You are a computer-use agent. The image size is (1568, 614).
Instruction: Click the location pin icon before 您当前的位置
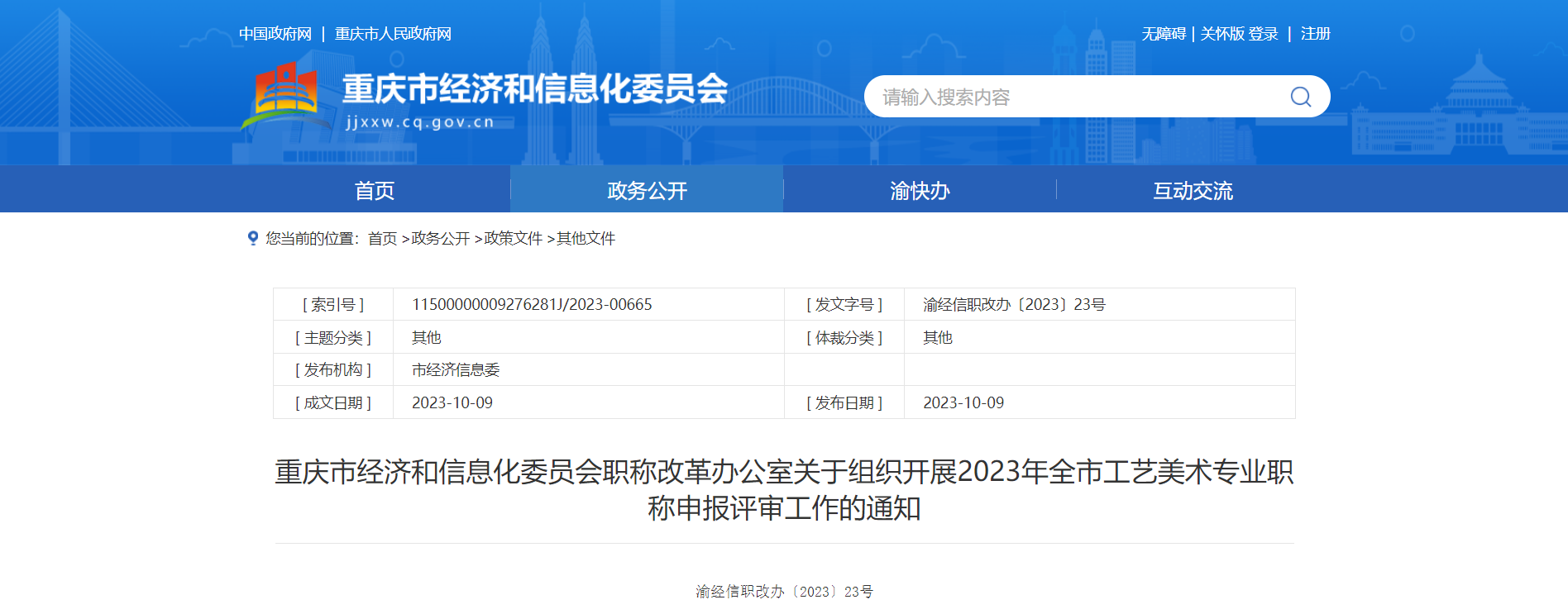[253, 238]
